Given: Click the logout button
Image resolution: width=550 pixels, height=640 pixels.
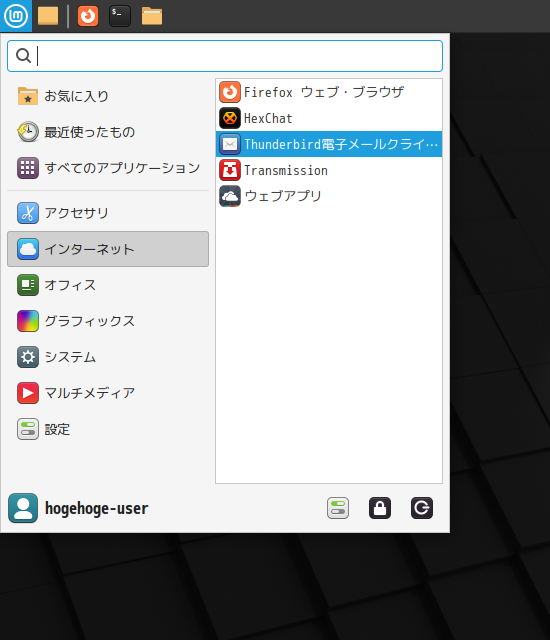Looking at the screenshot, I should click(422, 508).
